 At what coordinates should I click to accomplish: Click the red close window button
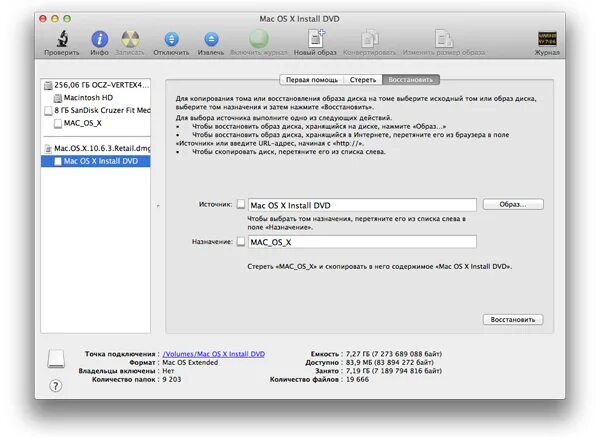(x=43, y=18)
